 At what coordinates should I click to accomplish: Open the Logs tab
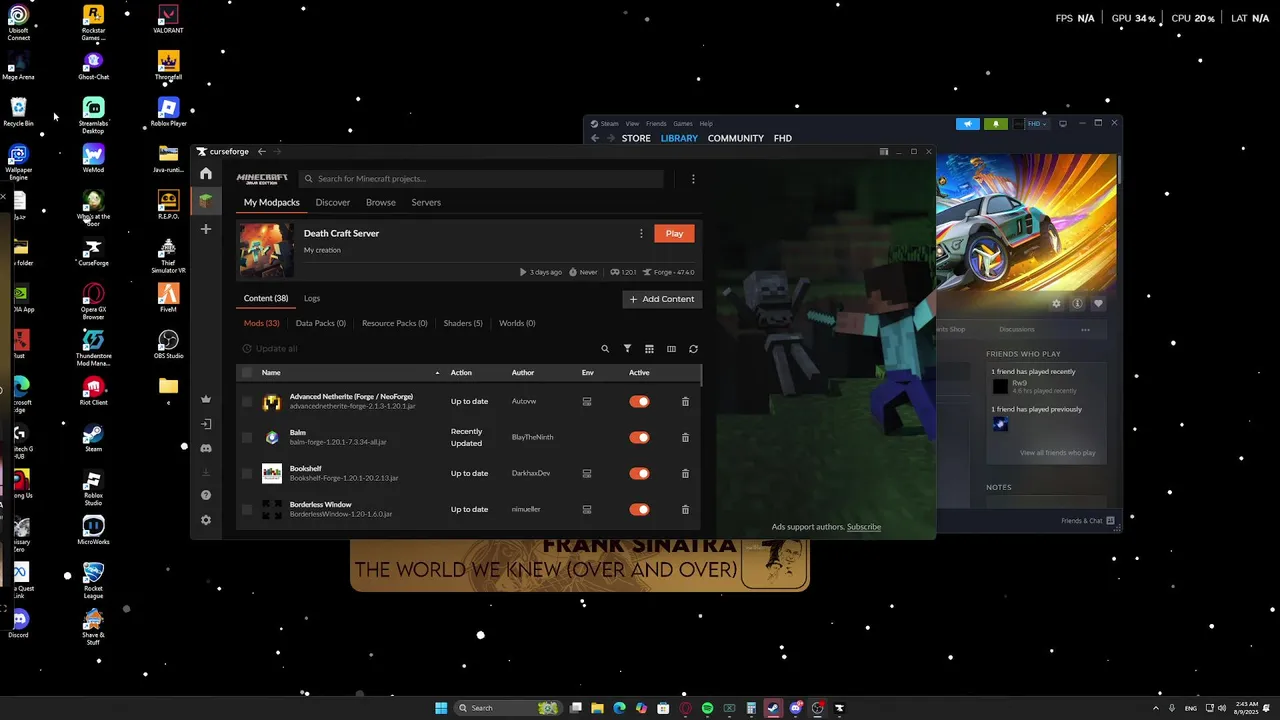(x=312, y=299)
